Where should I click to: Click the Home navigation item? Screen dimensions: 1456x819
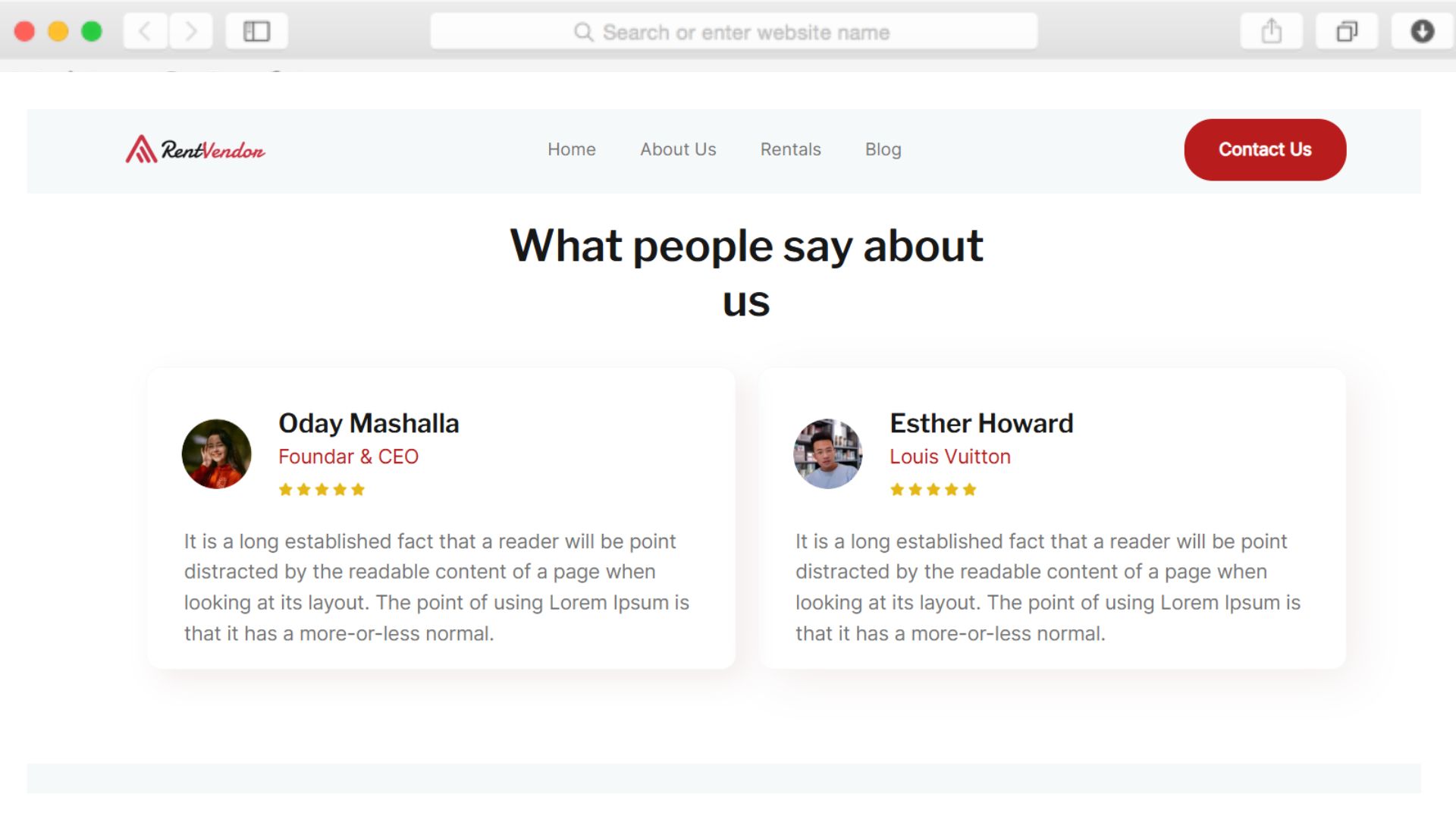click(x=572, y=149)
